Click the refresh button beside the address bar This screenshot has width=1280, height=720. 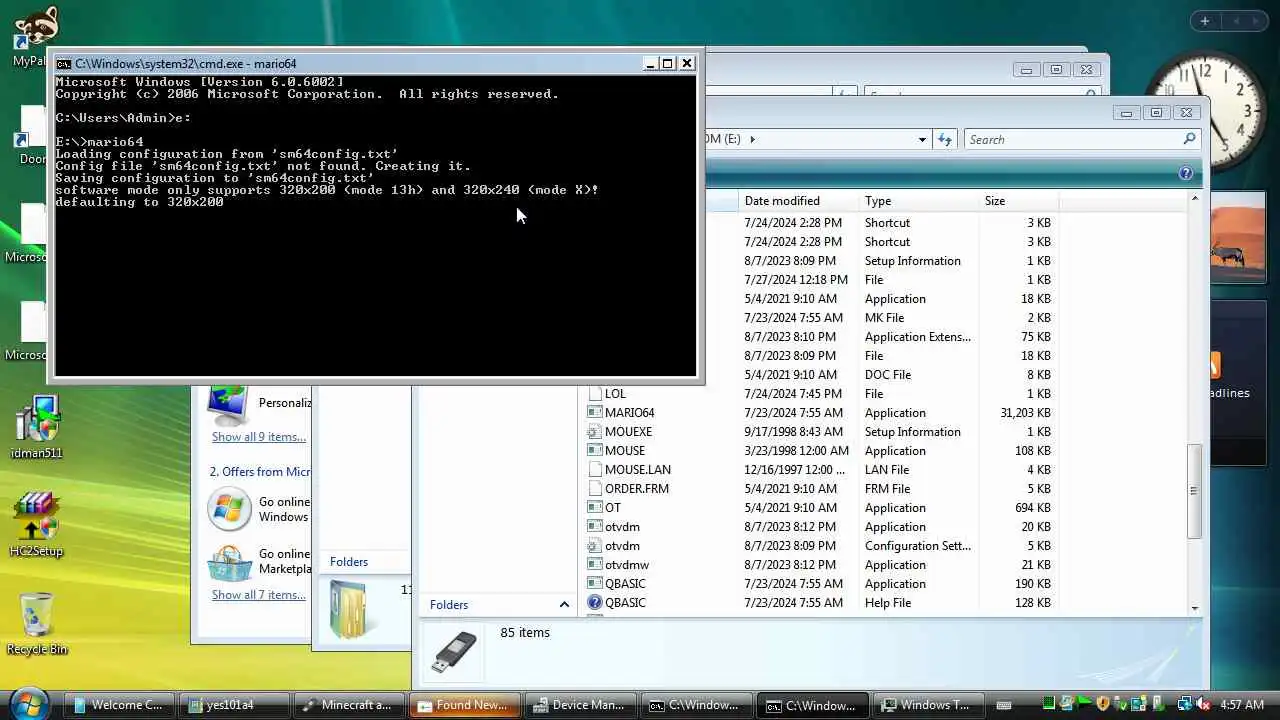pyautogui.click(x=944, y=139)
